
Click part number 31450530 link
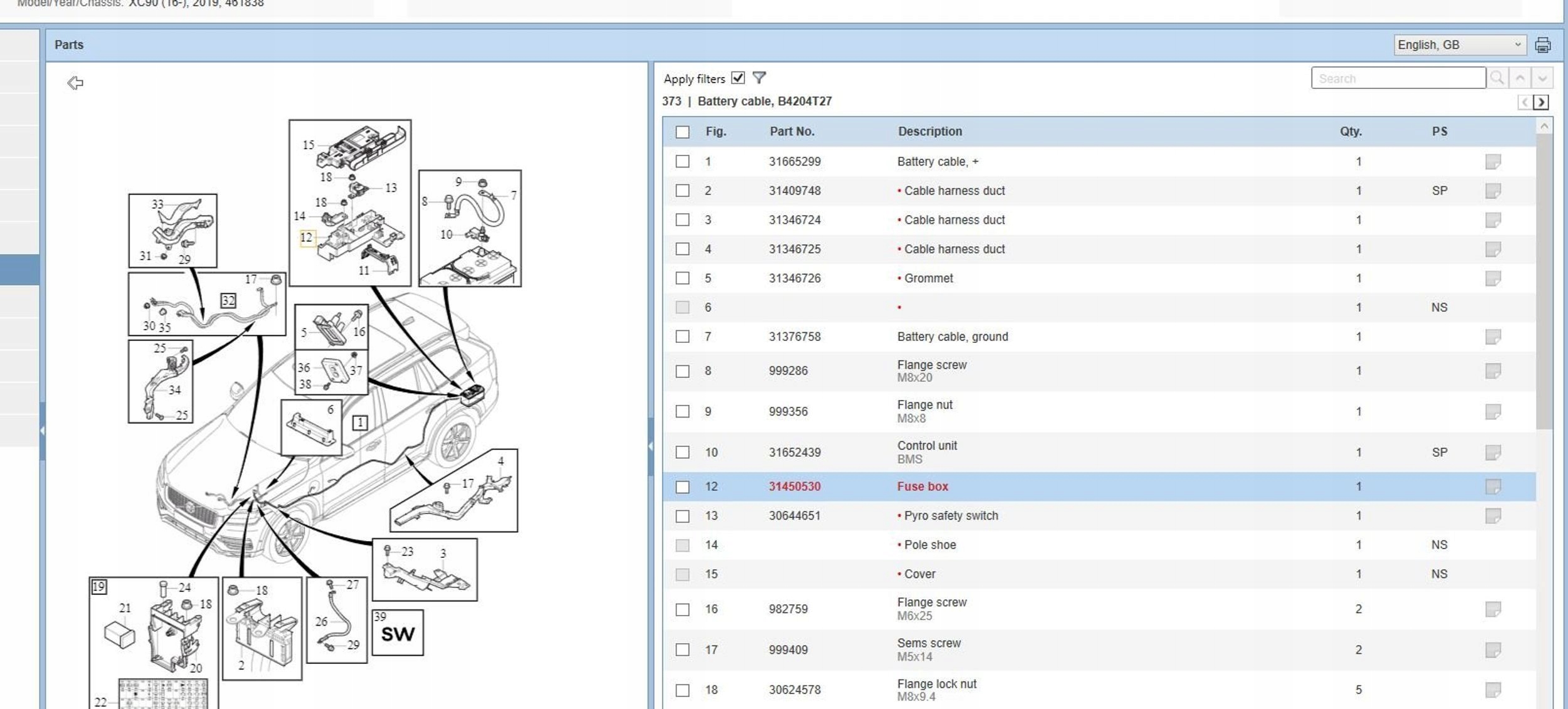coord(795,486)
